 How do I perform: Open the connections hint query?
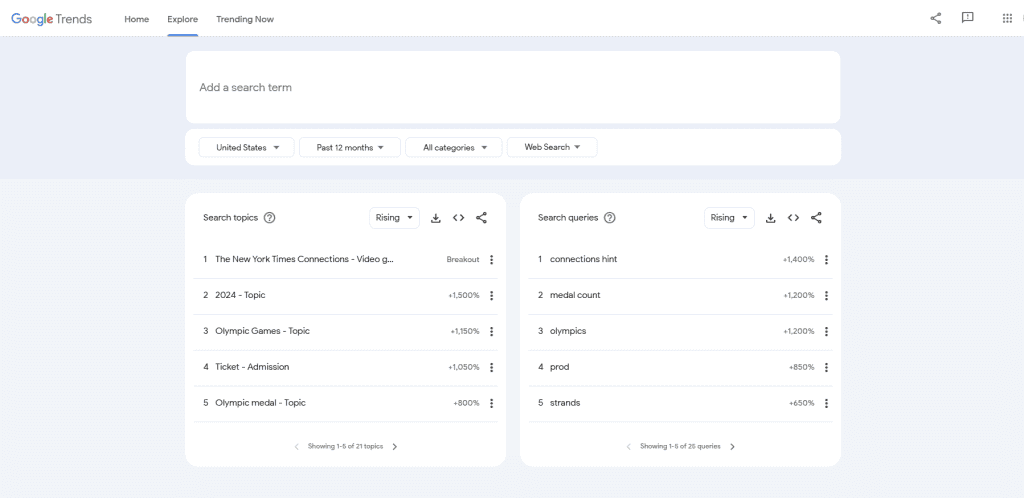[x=583, y=259]
